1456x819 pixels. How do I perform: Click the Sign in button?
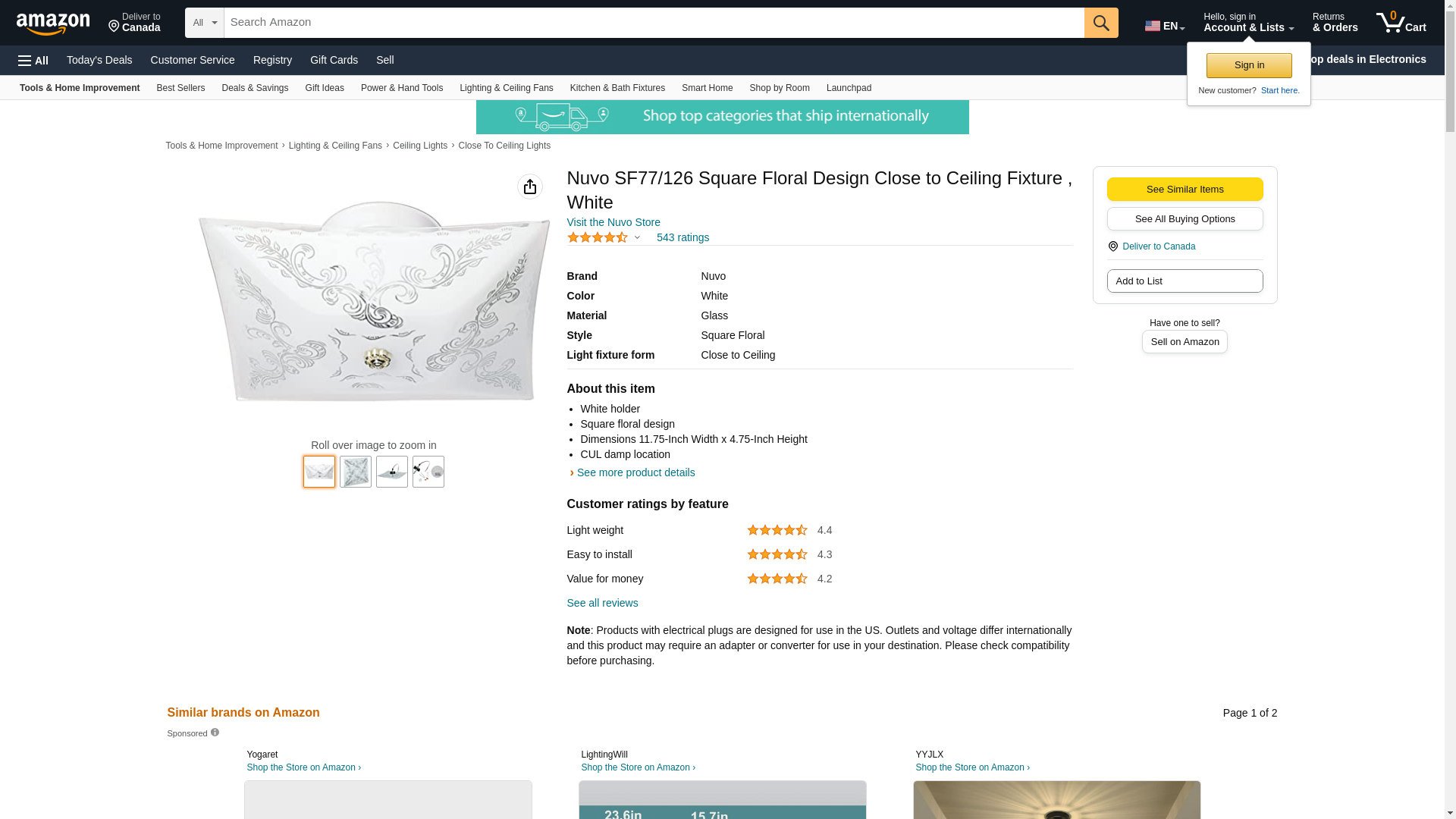click(1249, 65)
